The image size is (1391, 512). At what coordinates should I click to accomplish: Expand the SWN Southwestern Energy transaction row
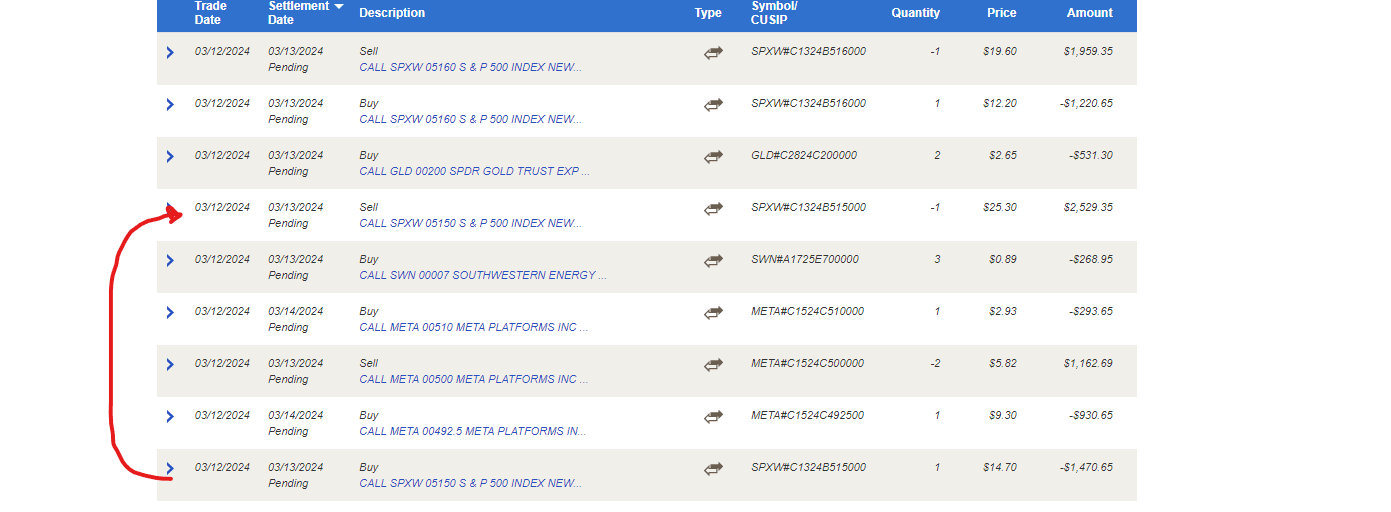(170, 261)
